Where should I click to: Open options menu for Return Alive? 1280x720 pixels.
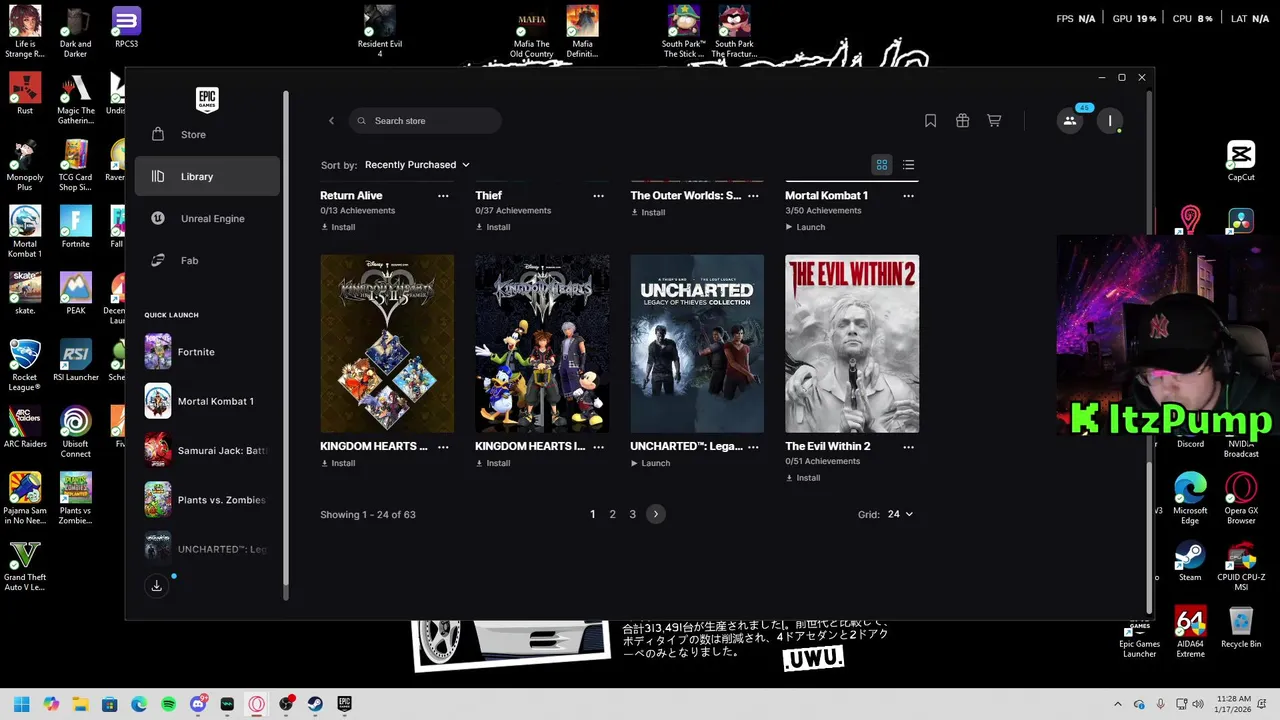tap(443, 196)
